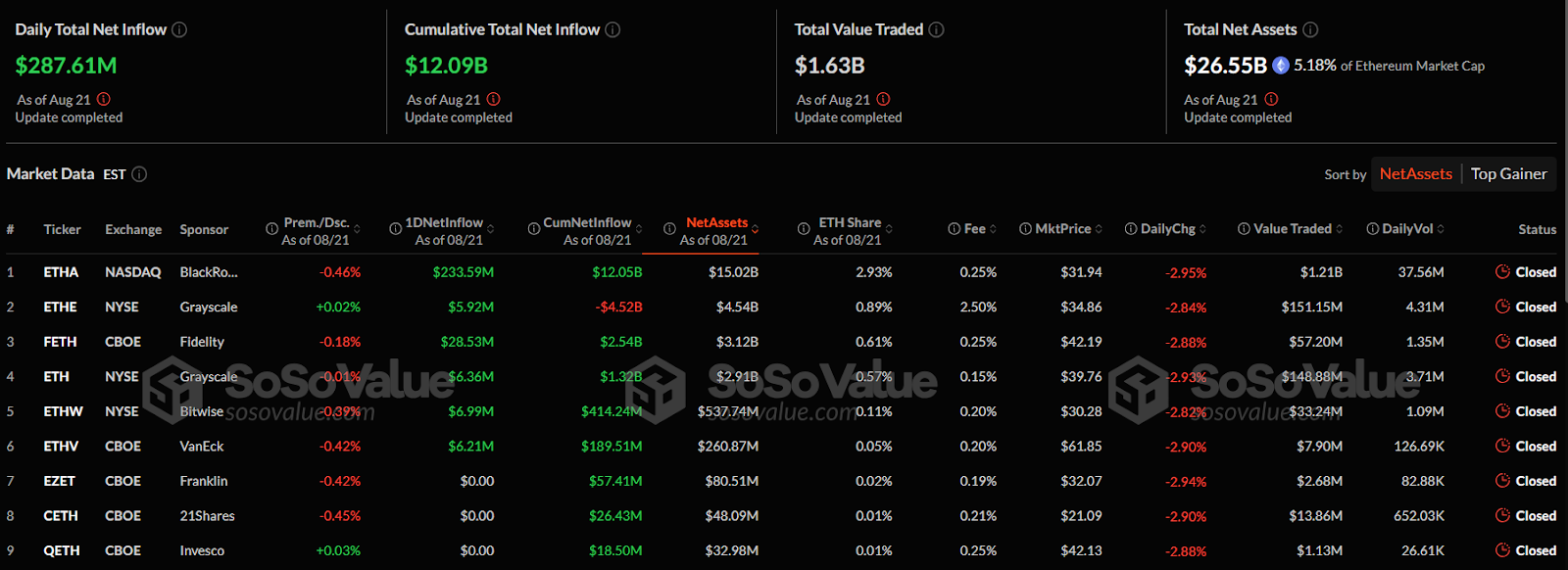The width and height of the screenshot is (1568, 570).
Task: Sort table by Prem./Dsc. arrows
Action: coord(357,229)
